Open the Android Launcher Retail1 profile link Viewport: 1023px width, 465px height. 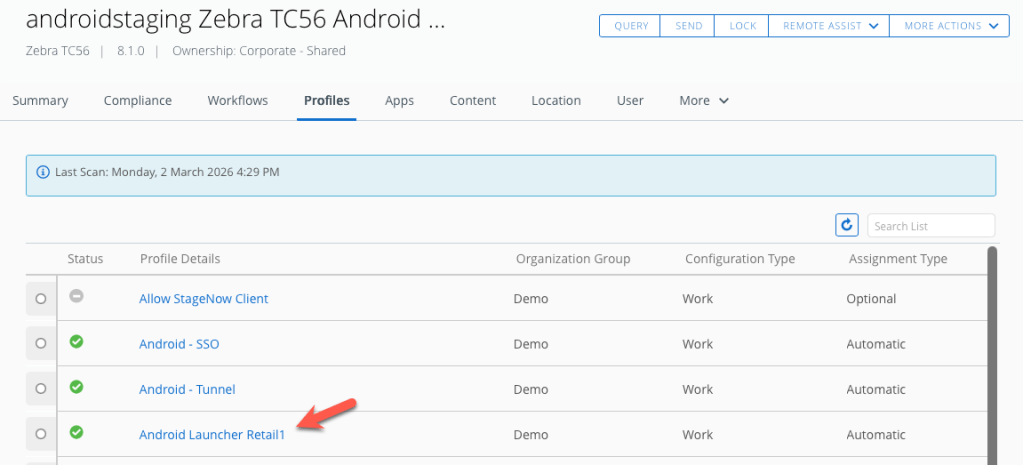212,434
